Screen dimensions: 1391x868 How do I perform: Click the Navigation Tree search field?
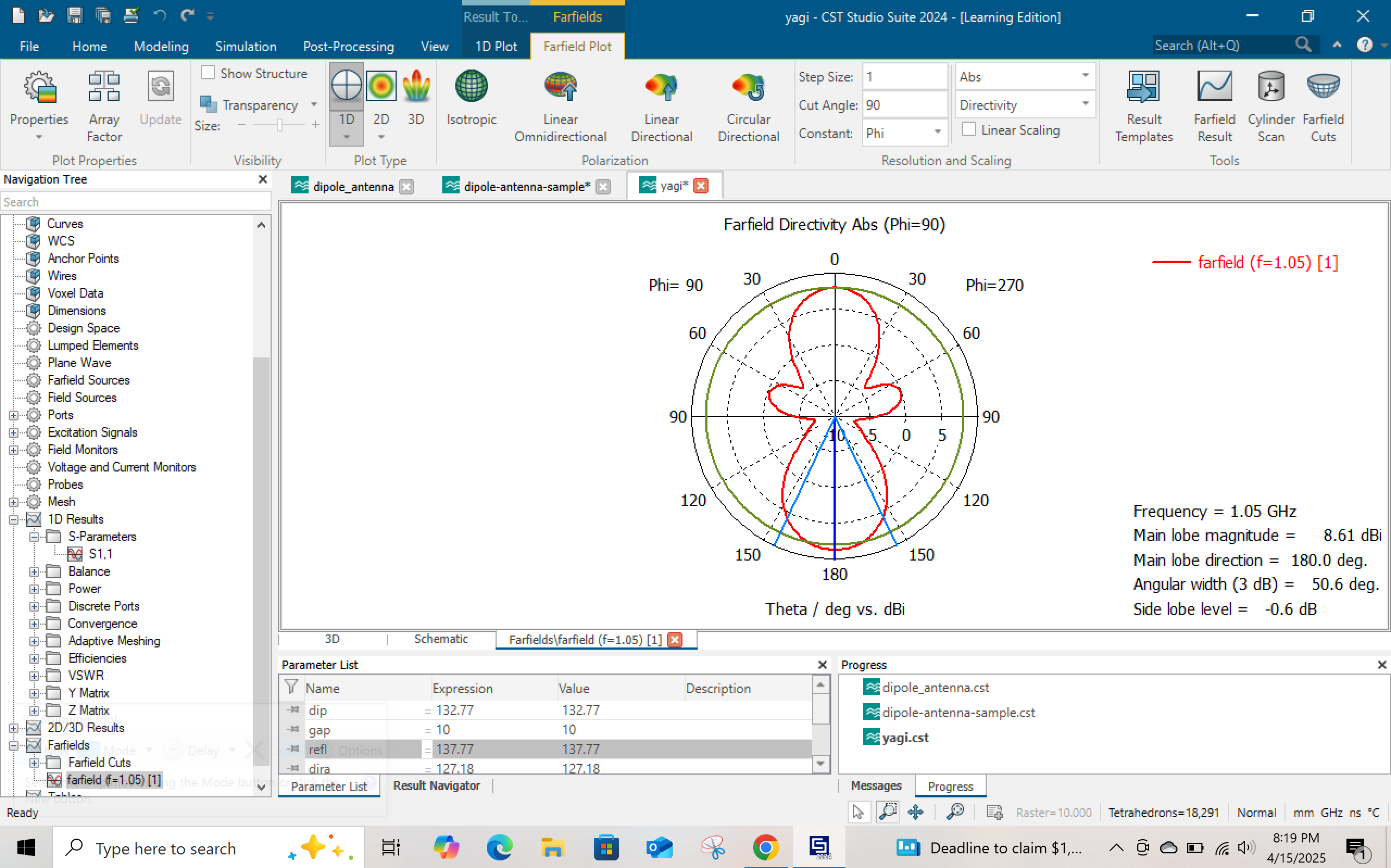click(x=136, y=202)
